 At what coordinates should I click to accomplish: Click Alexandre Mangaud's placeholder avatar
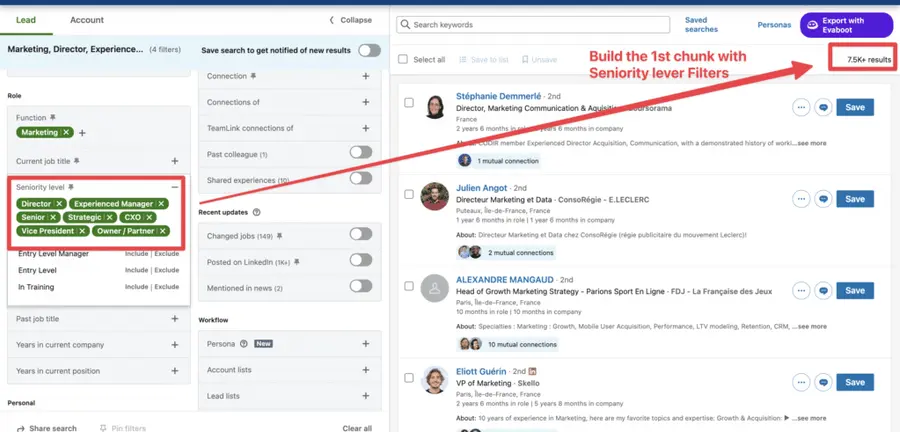(x=435, y=288)
